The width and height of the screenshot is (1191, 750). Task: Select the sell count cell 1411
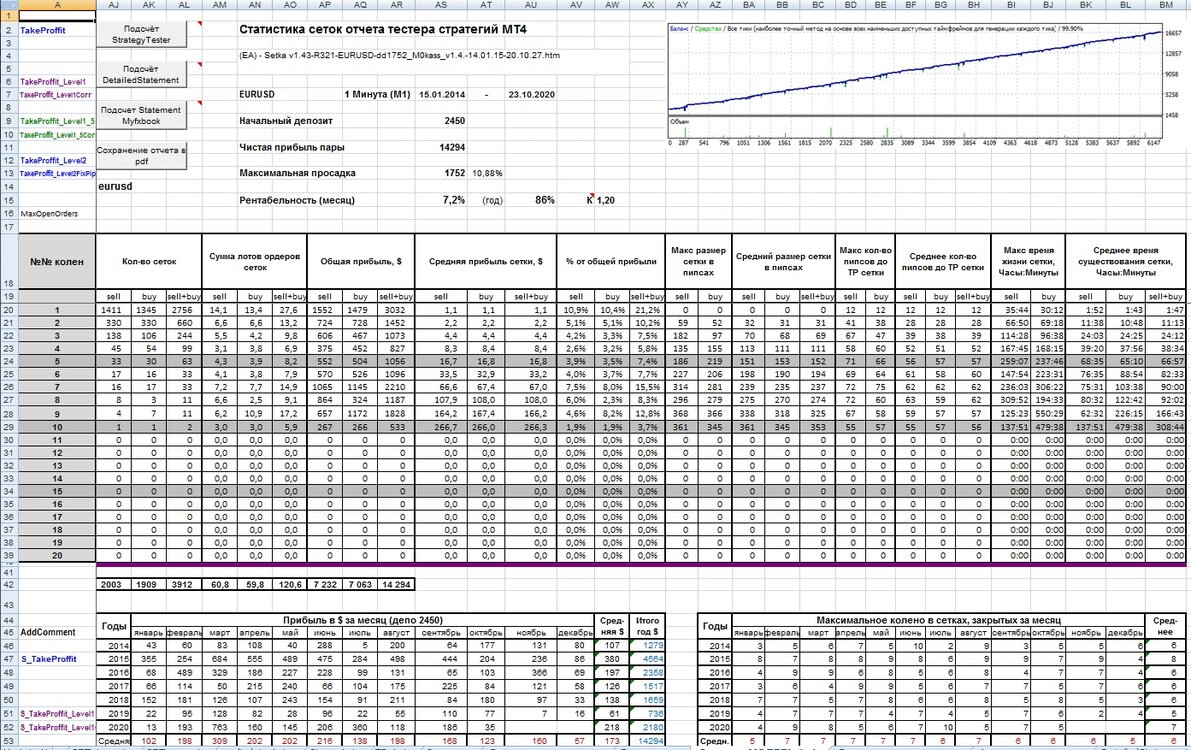pos(113,310)
